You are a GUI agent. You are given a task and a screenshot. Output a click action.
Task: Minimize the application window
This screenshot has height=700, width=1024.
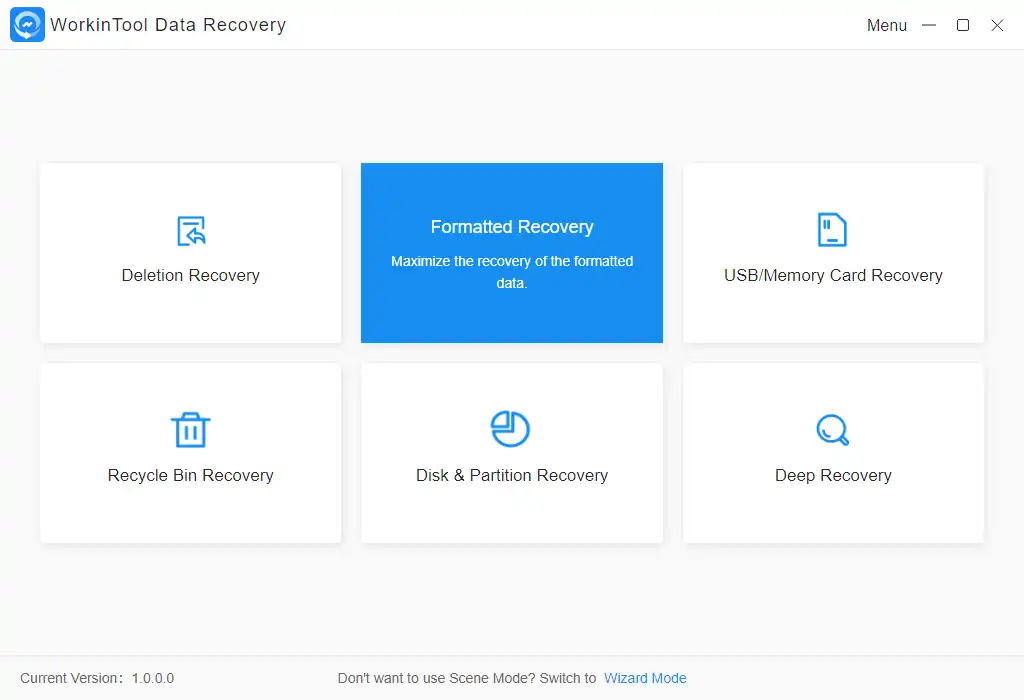click(929, 25)
